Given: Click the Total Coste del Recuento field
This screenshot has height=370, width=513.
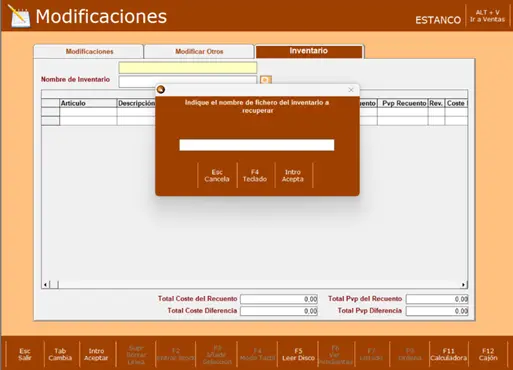Looking at the screenshot, I should [x=279, y=299].
